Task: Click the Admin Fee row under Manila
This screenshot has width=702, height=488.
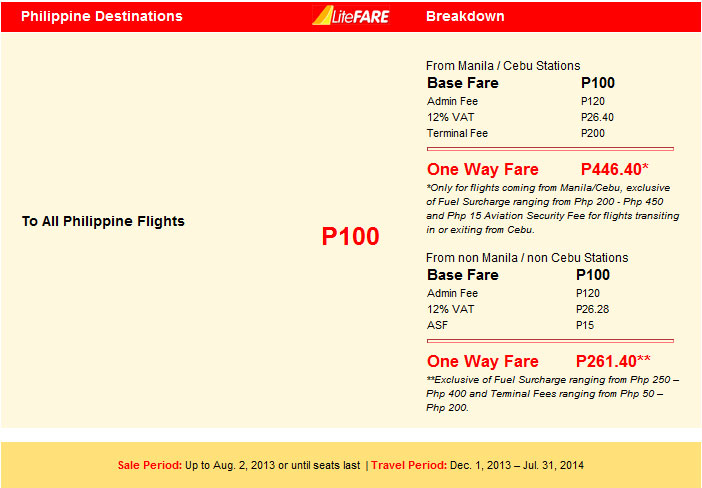Action: [516, 101]
